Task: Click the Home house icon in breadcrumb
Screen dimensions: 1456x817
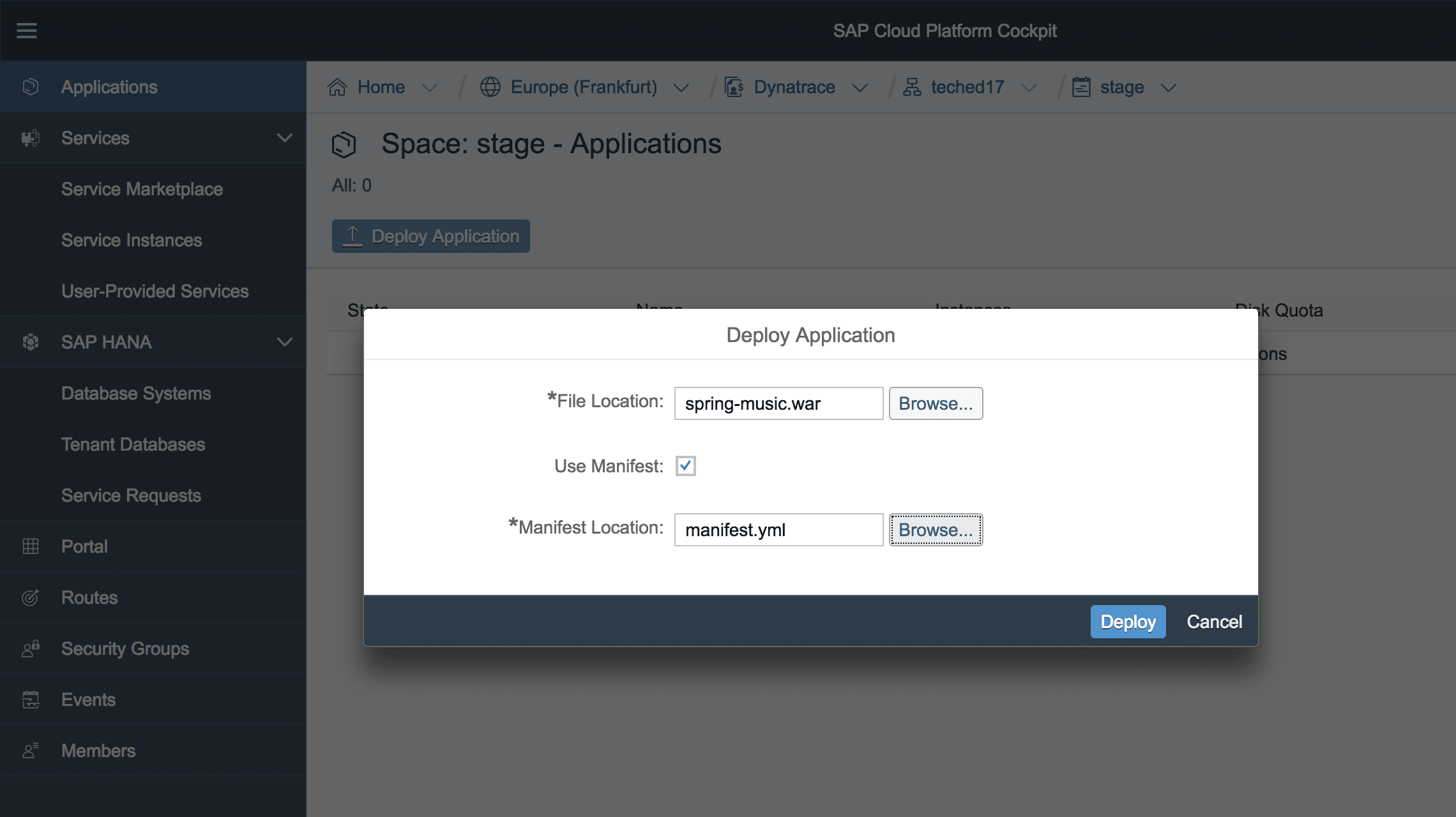Action: coord(337,87)
